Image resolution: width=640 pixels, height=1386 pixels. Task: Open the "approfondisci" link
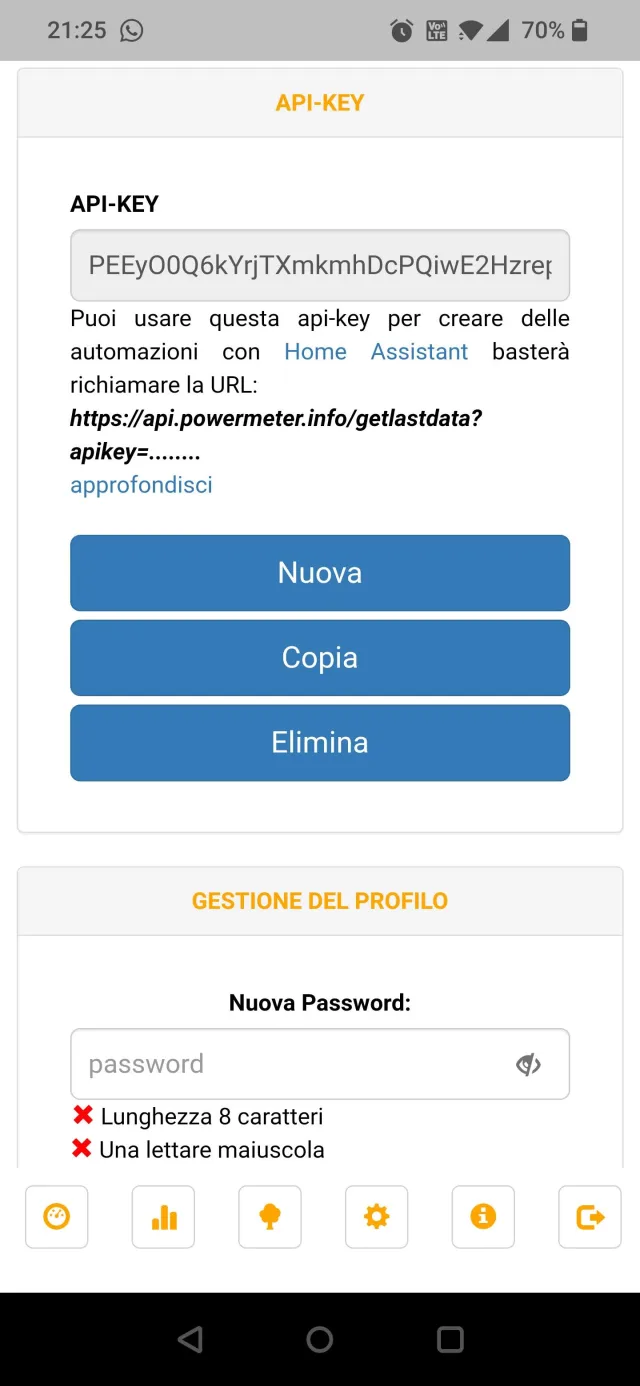coord(141,485)
